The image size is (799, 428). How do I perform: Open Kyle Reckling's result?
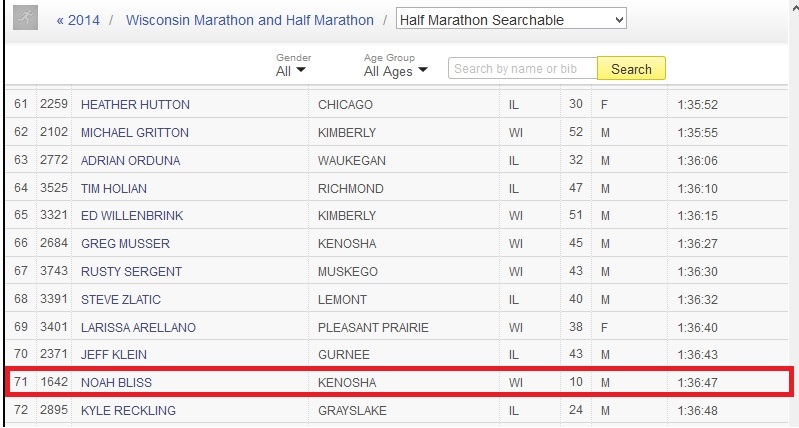(128, 410)
